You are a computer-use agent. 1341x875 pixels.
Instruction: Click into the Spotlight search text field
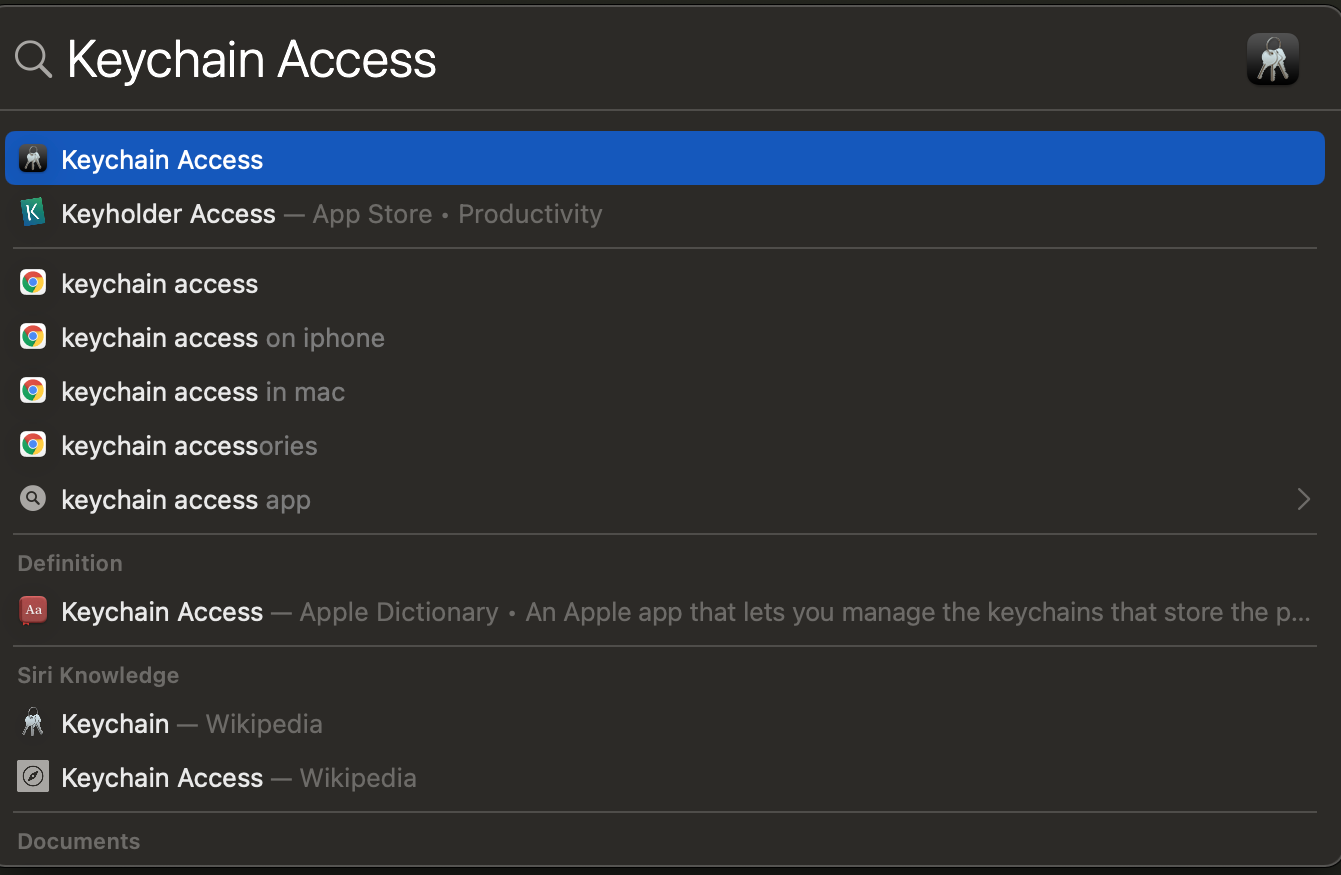pos(650,60)
